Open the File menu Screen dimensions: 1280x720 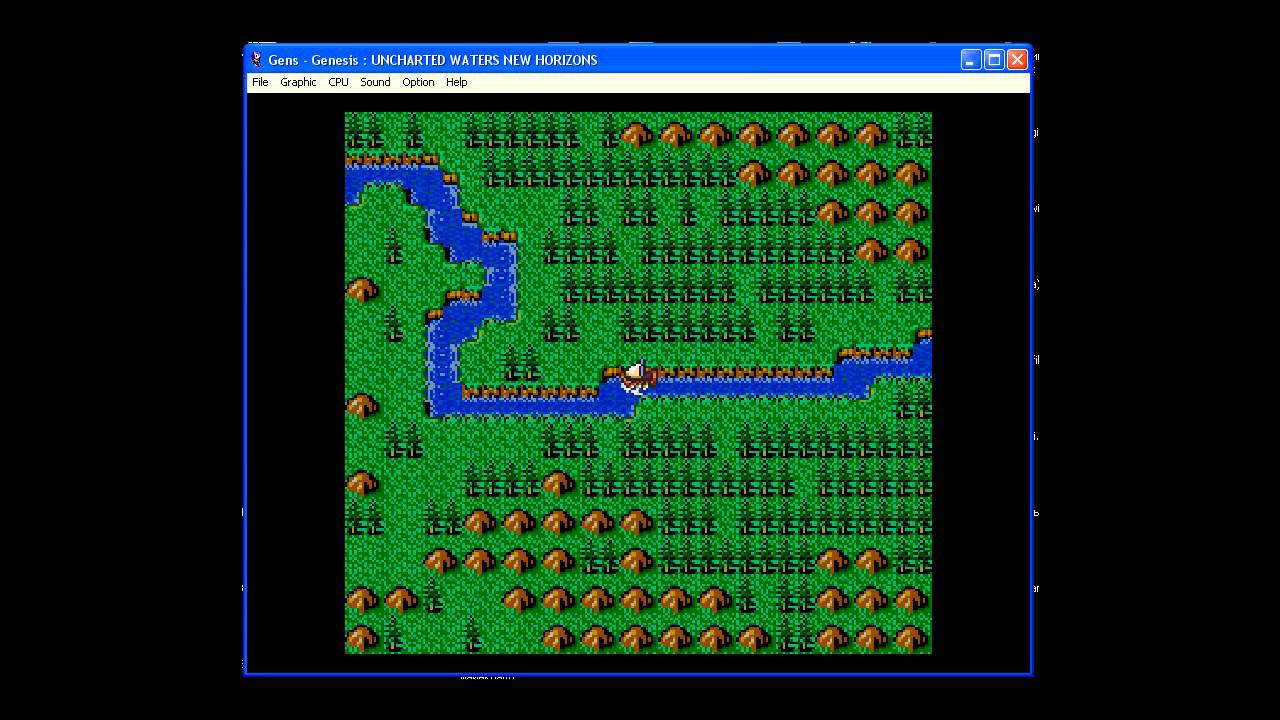(x=260, y=82)
